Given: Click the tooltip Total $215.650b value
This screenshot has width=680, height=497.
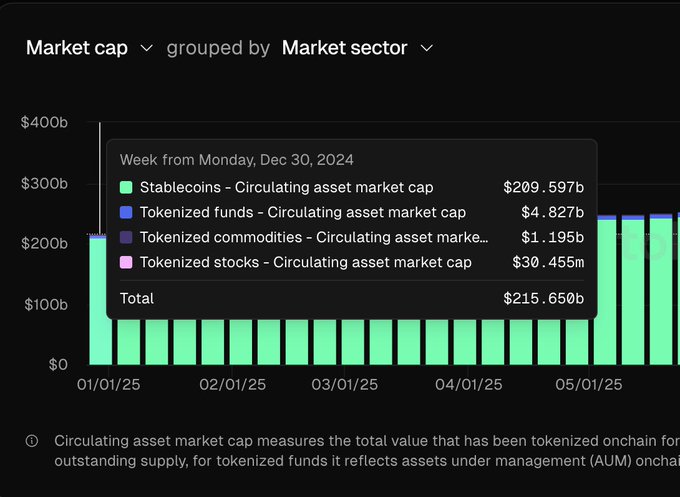Looking at the screenshot, I should pos(543,298).
